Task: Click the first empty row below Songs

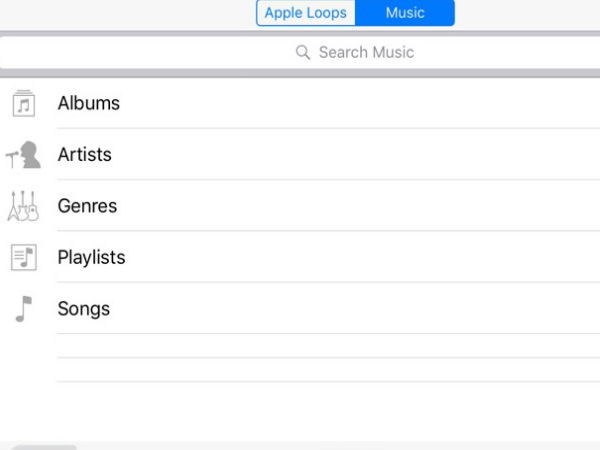Action: 300,346
